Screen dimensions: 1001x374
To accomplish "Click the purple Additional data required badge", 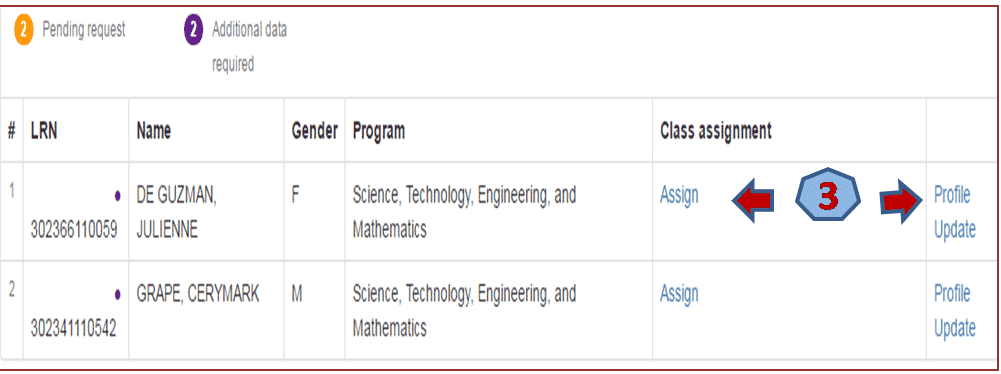I will coord(193,32).
